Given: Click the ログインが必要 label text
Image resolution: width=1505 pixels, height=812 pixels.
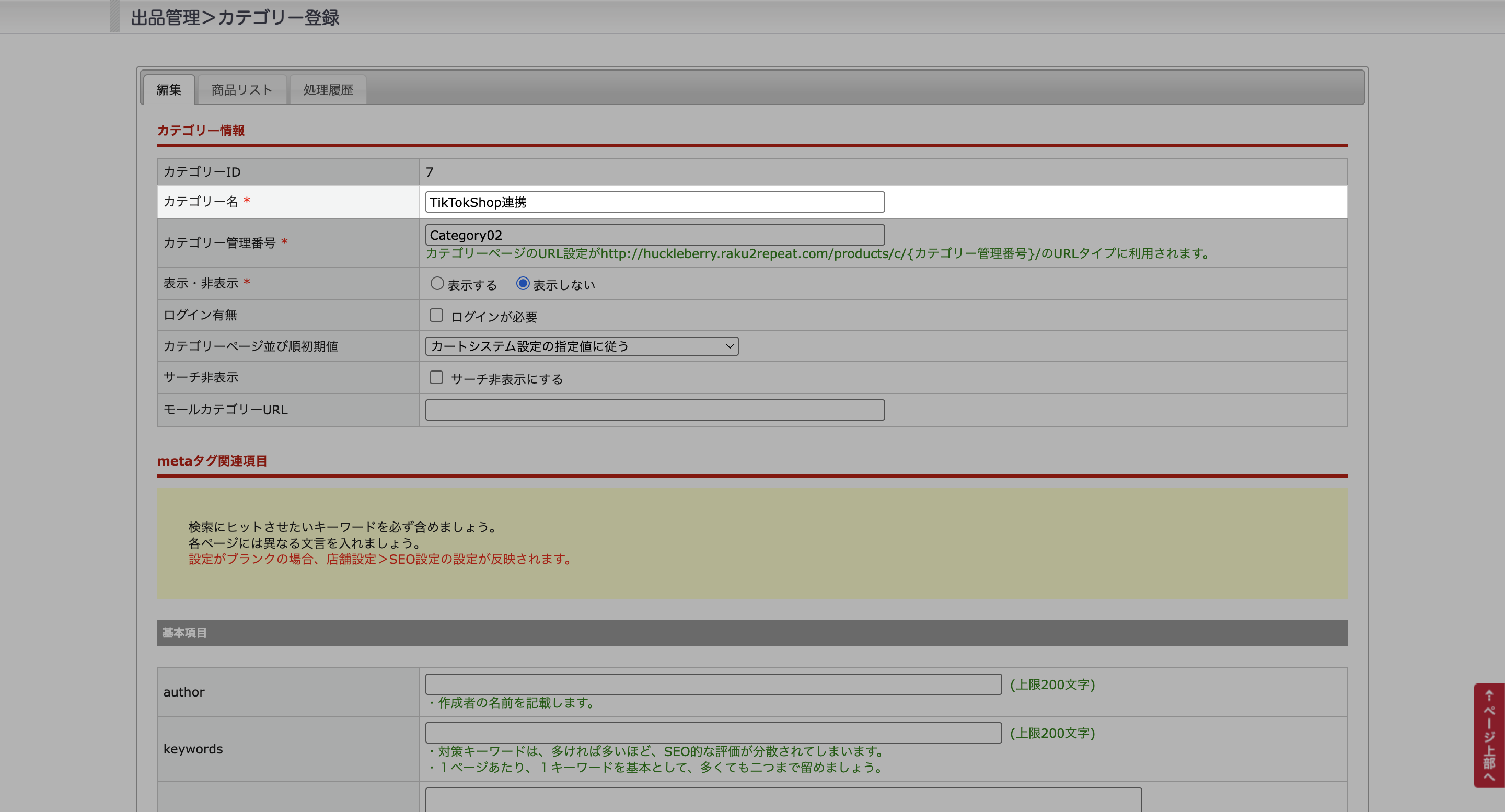Looking at the screenshot, I should 494,317.
